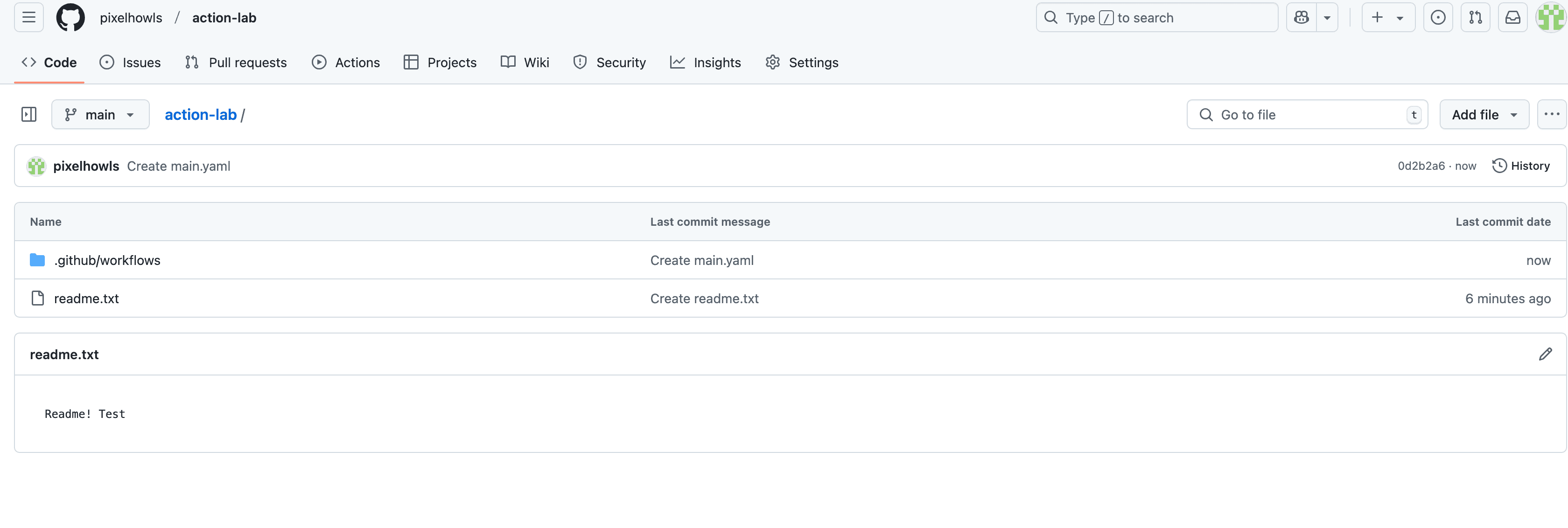The height and width of the screenshot is (528, 1568).
Task: Open the Wiki tab
Action: coord(525,63)
